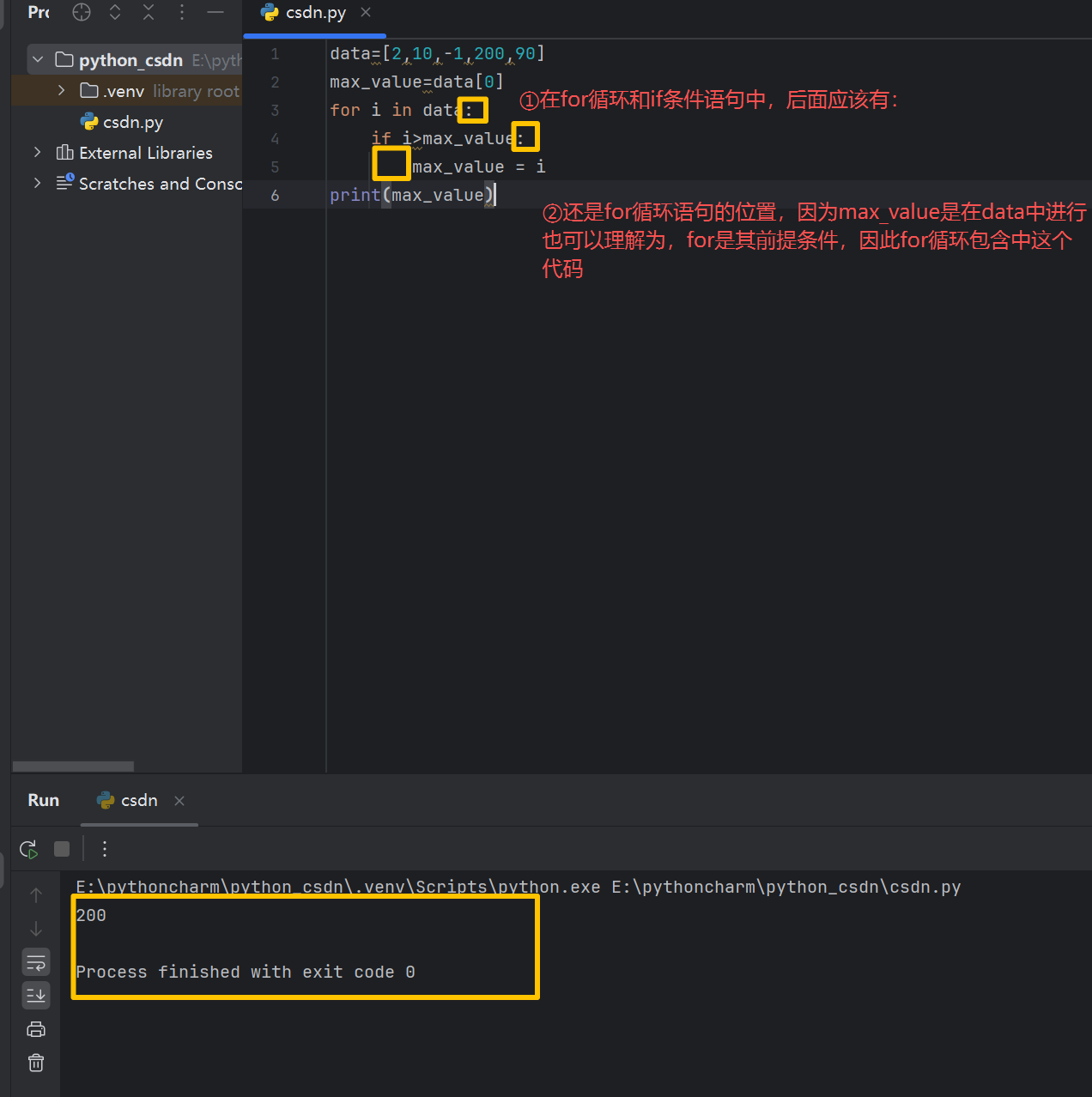Open the Run toolbar more options
Image resolution: width=1092 pixels, height=1097 pixels.
(105, 849)
